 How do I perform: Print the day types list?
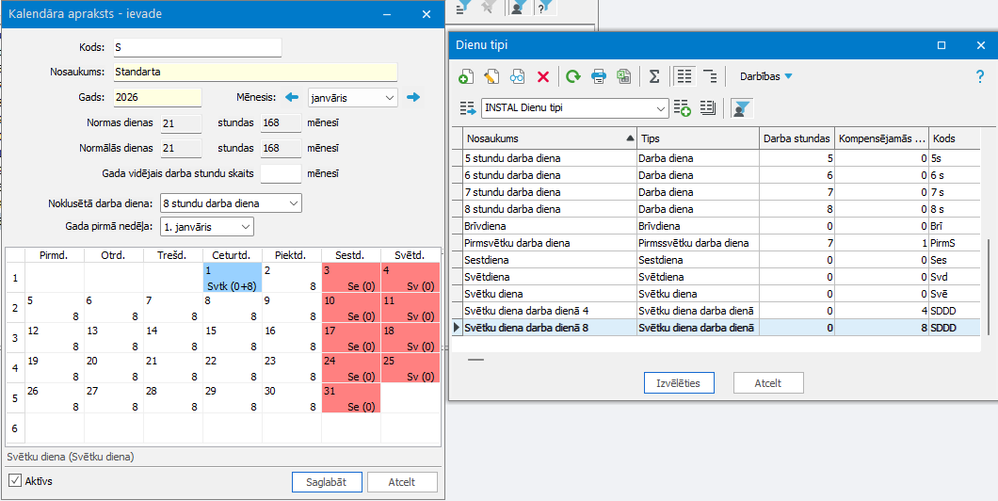pos(599,77)
